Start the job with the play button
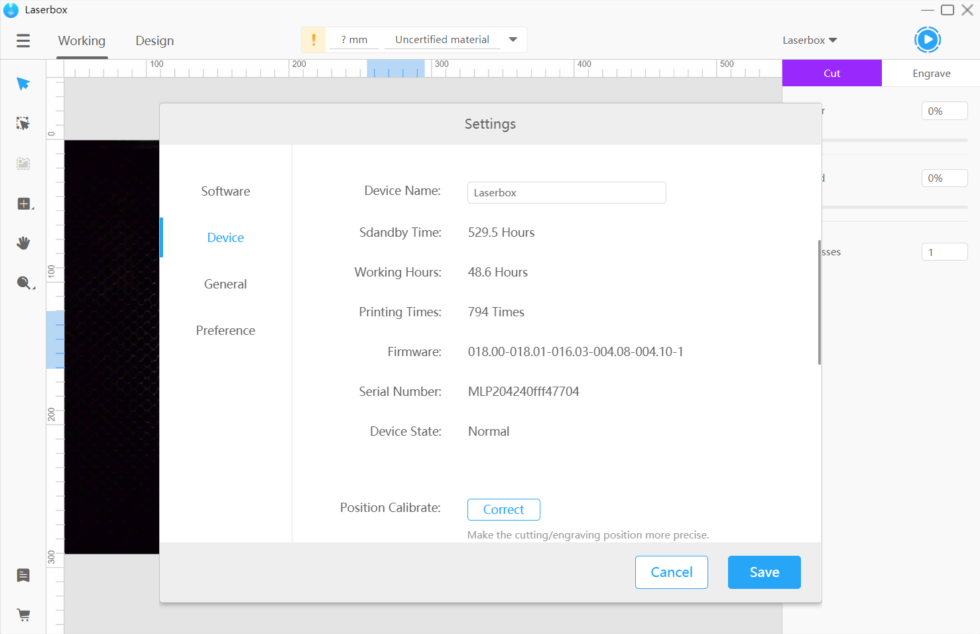 pos(928,40)
